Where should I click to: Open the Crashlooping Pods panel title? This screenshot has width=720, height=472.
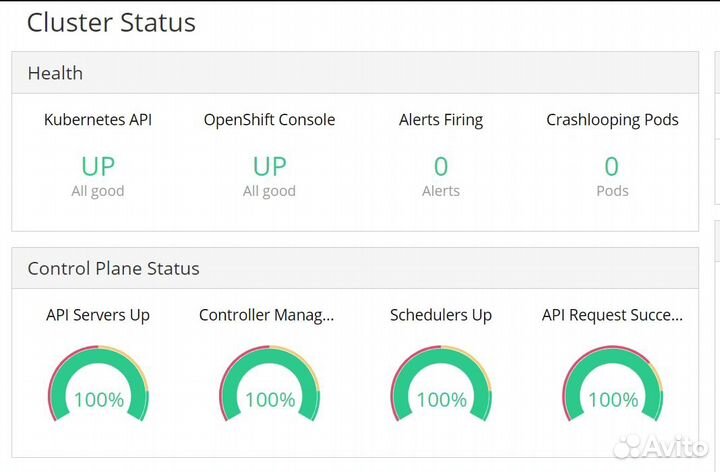(612, 120)
